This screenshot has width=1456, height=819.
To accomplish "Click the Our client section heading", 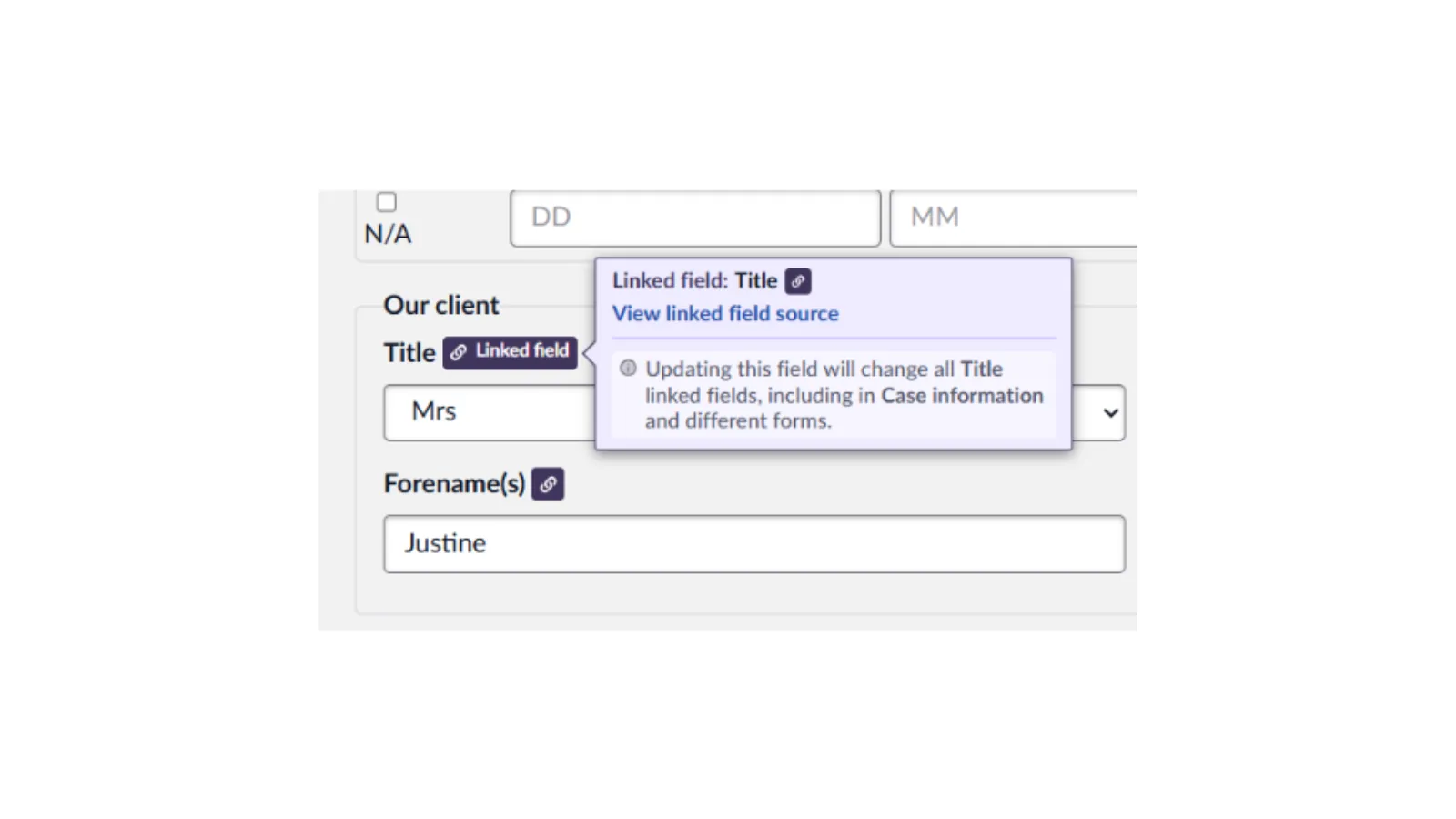I will tap(441, 306).
